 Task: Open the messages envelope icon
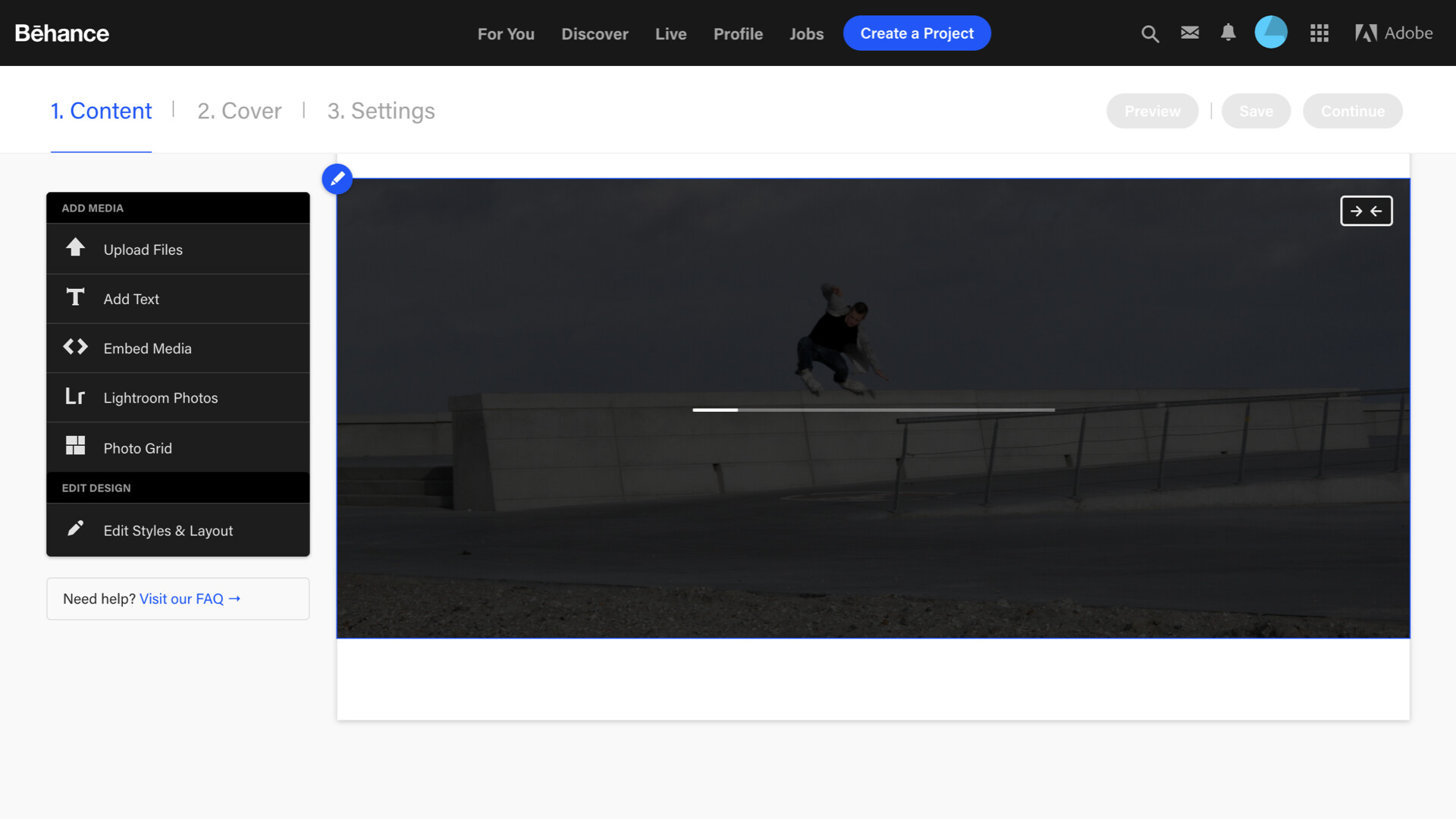1190,33
